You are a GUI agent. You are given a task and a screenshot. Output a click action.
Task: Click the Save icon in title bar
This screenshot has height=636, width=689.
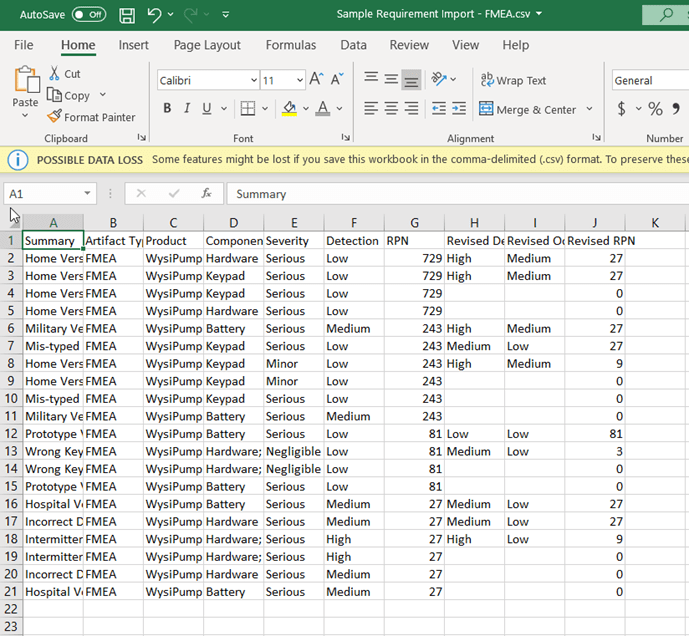127,15
